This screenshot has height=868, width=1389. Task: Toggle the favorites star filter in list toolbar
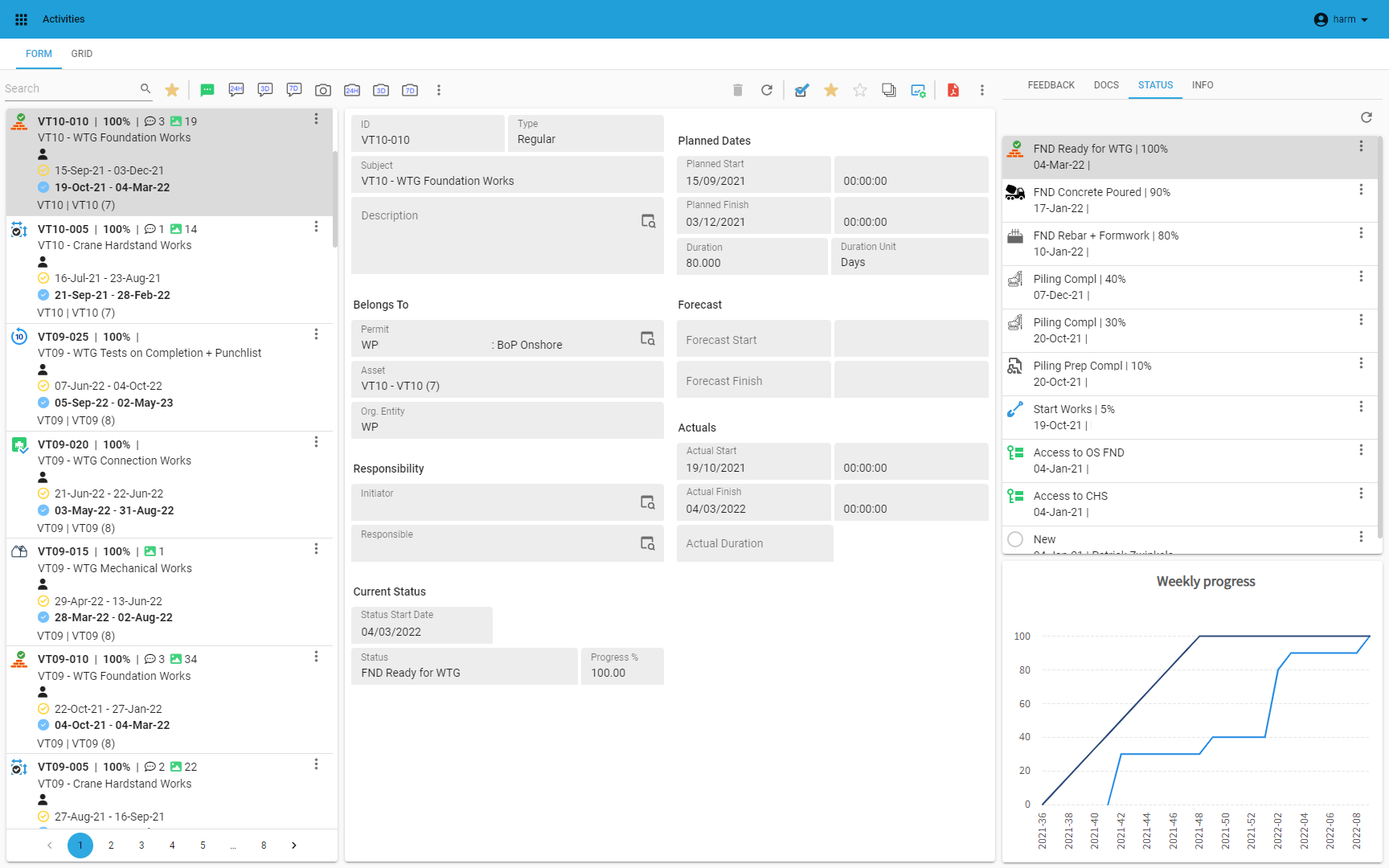point(172,90)
